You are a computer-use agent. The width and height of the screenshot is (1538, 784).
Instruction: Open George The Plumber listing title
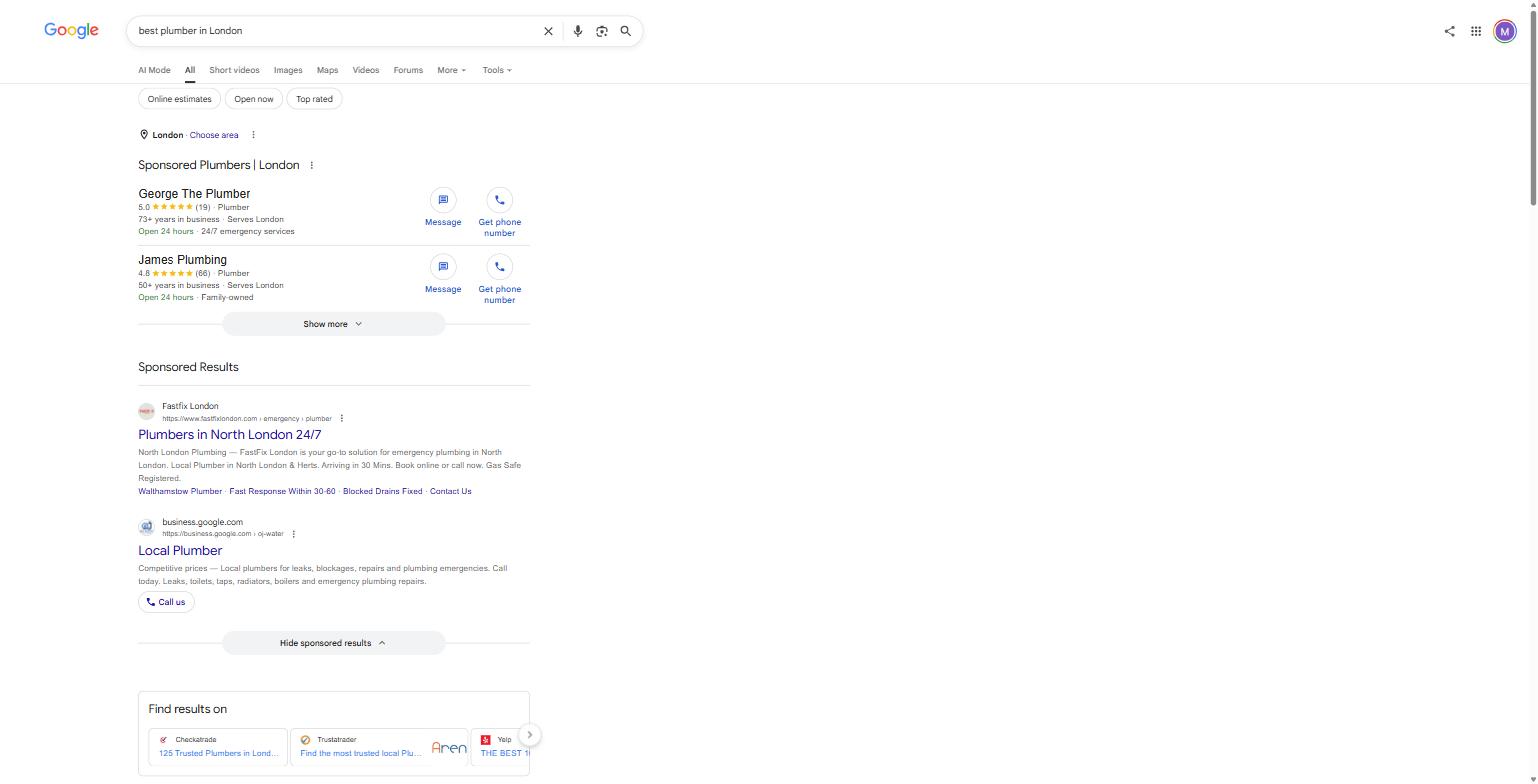tap(194, 194)
